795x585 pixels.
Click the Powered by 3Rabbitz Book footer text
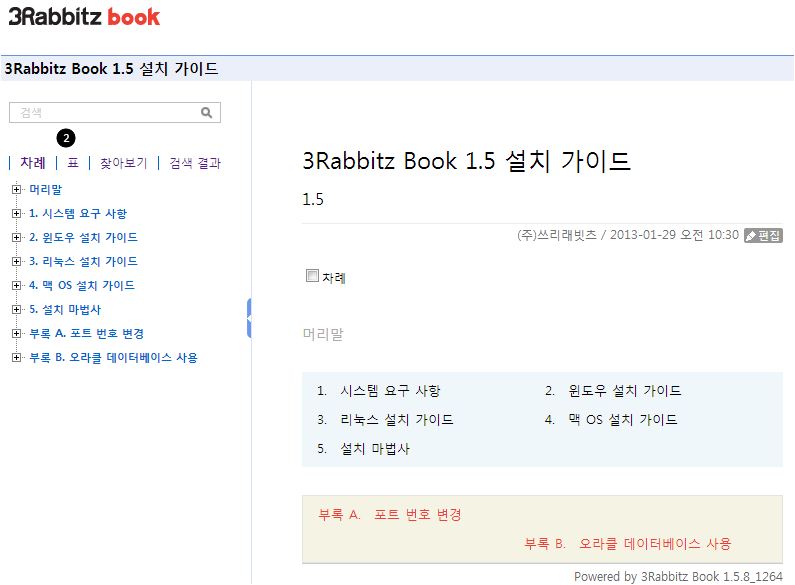tap(678, 576)
